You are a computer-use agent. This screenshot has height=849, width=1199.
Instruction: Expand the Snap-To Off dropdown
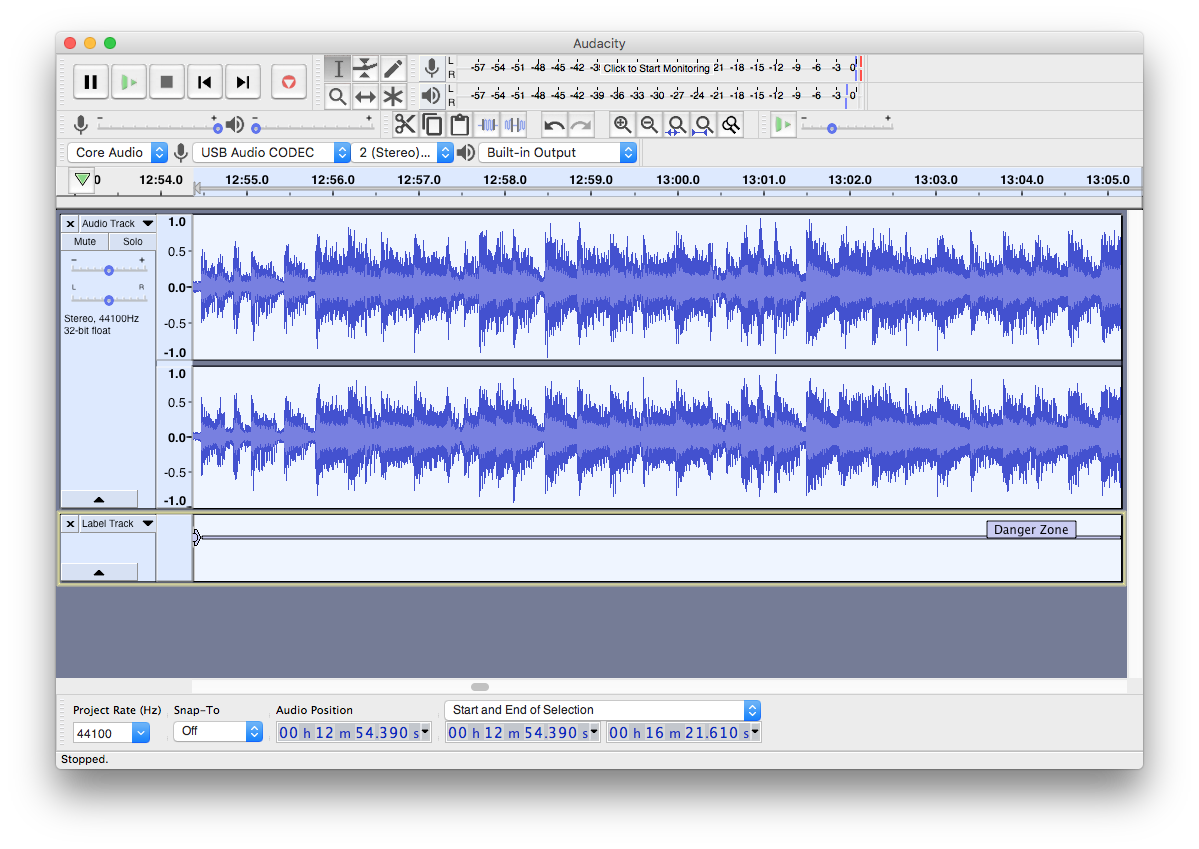point(217,732)
